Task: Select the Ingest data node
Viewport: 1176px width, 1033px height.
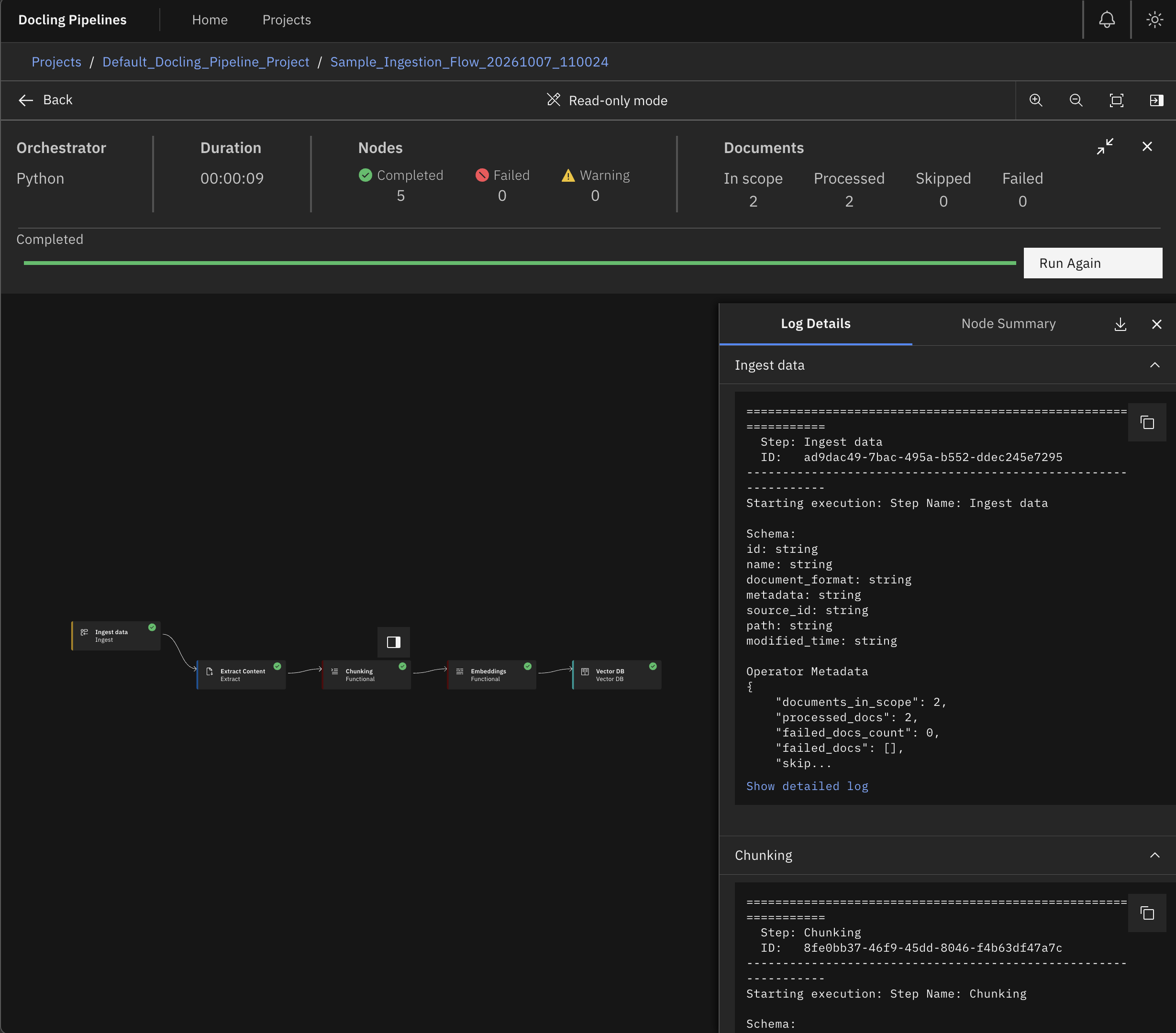Action: (116, 636)
